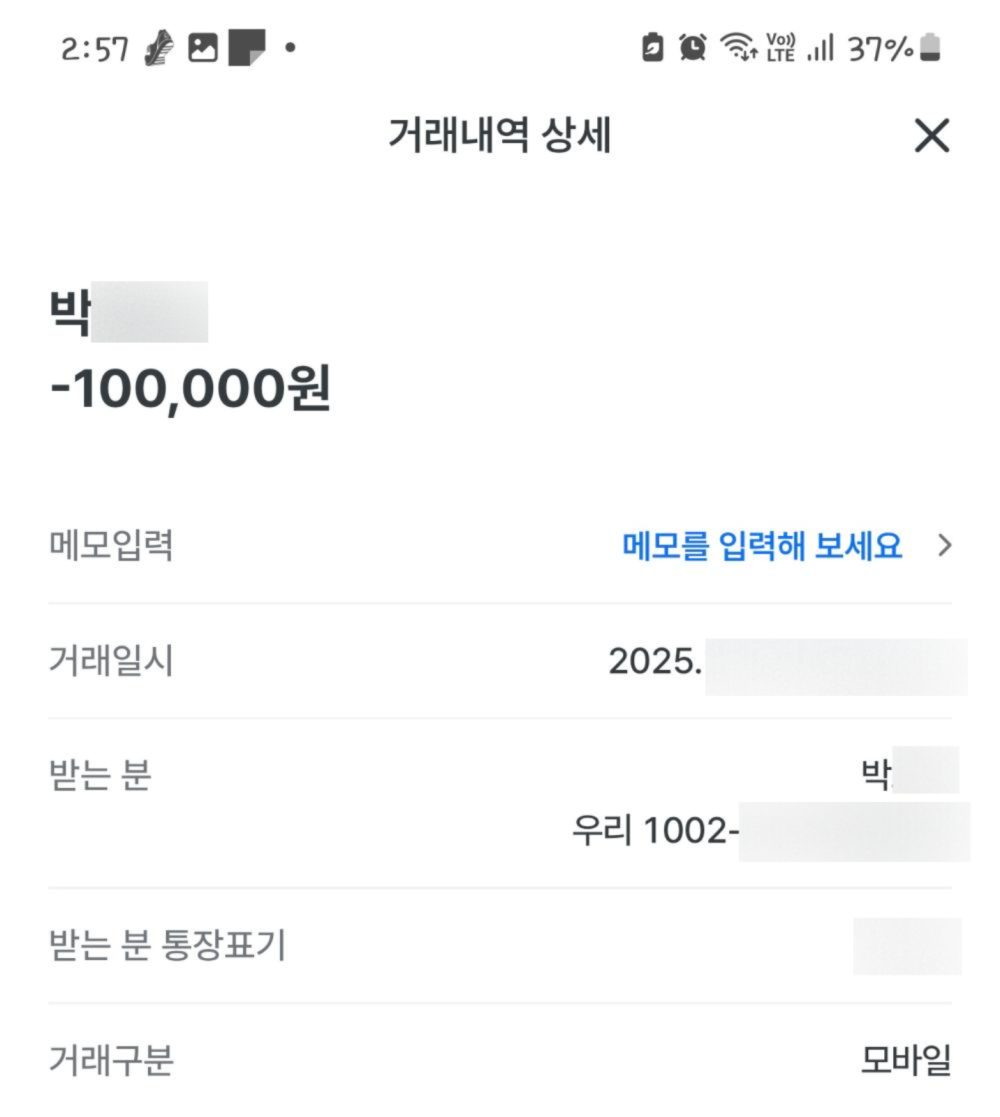
Task: Tap the picture notification icon in the status bar
Action: [x=203, y=48]
